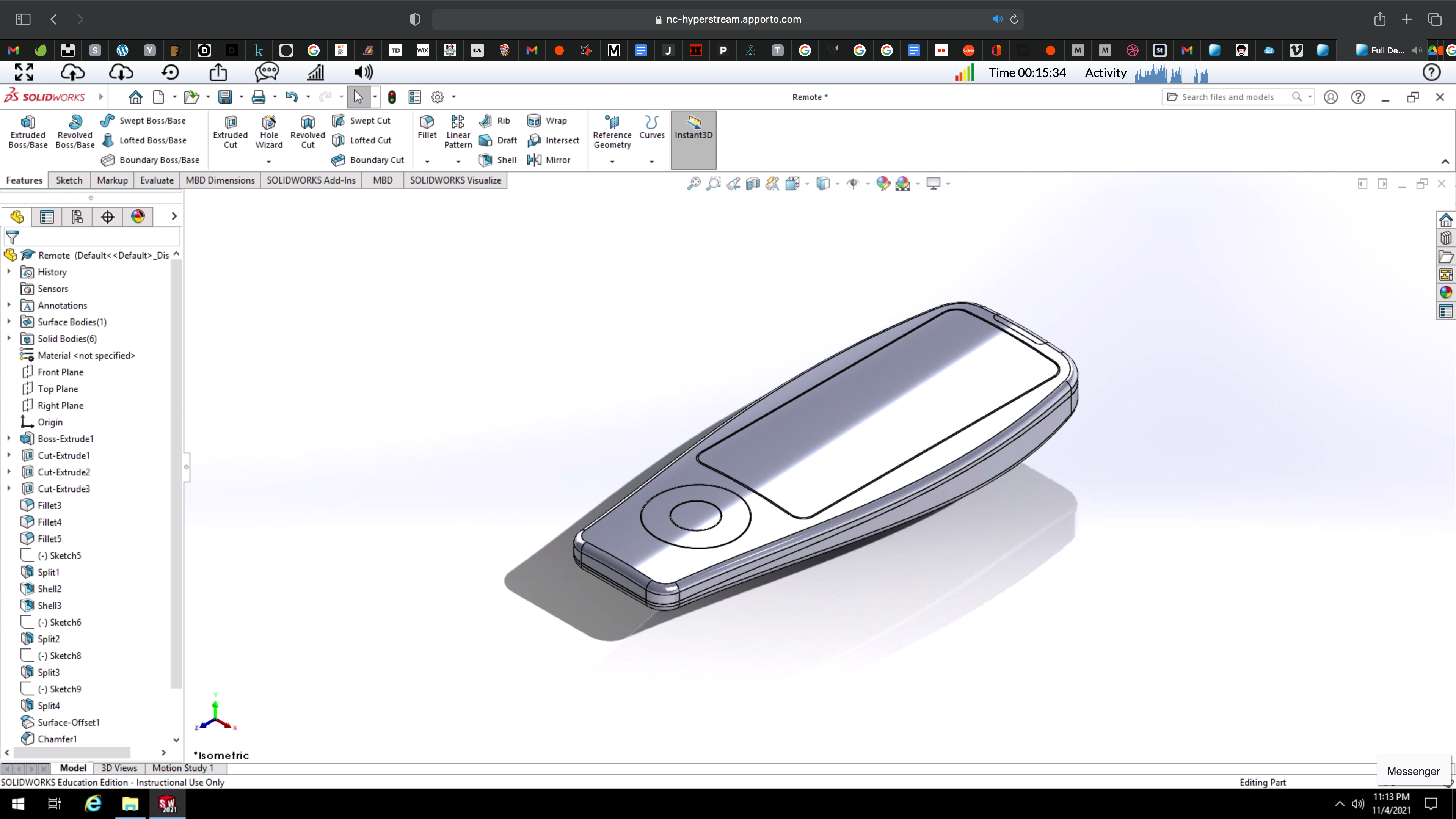
Task: Click the Shell feature icon
Action: click(485, 160)
